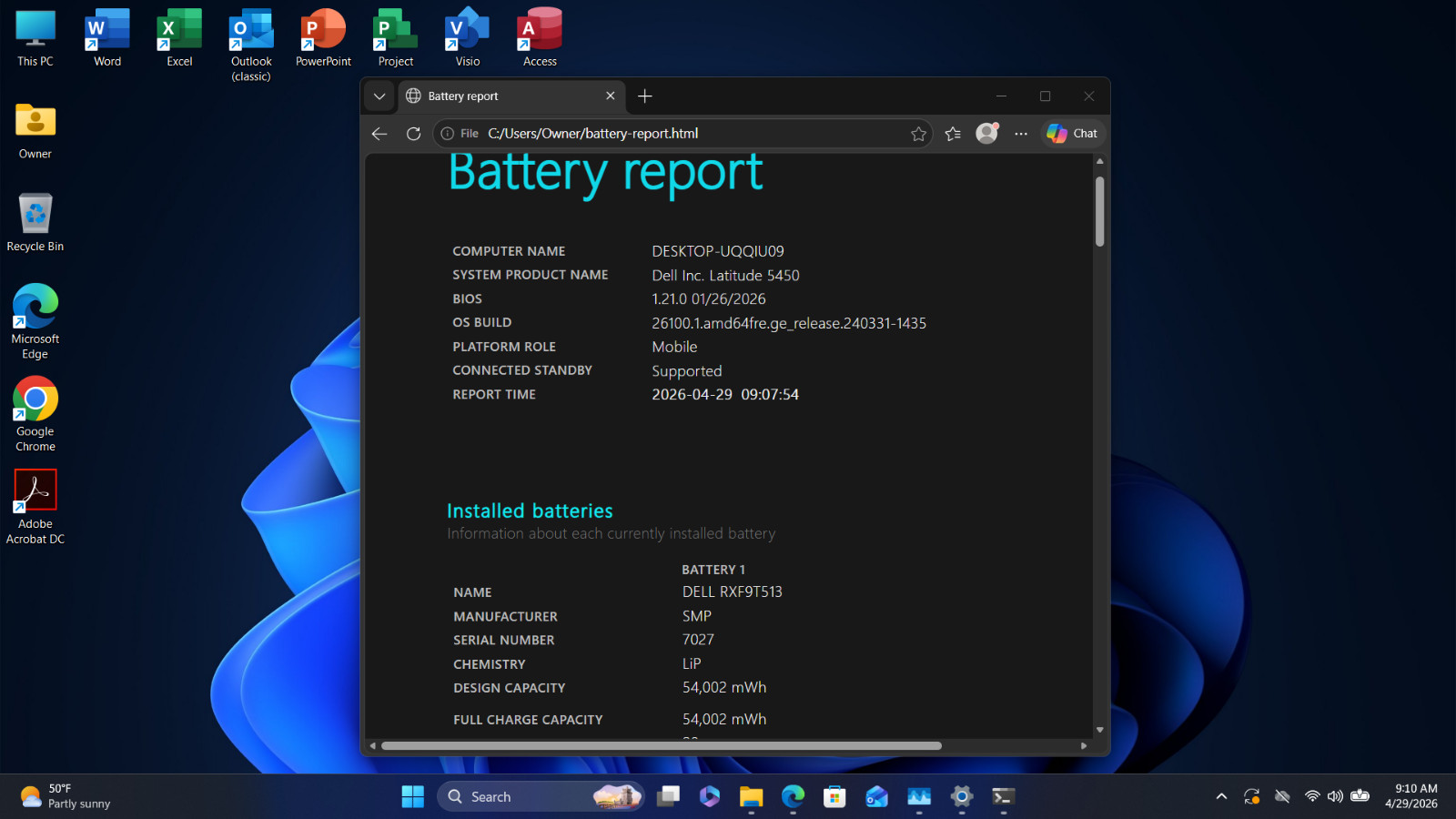
Task: Select the OS build '26100.1.amd64fre.ge_release.240331-1435' text
Action: click(789, 323)
